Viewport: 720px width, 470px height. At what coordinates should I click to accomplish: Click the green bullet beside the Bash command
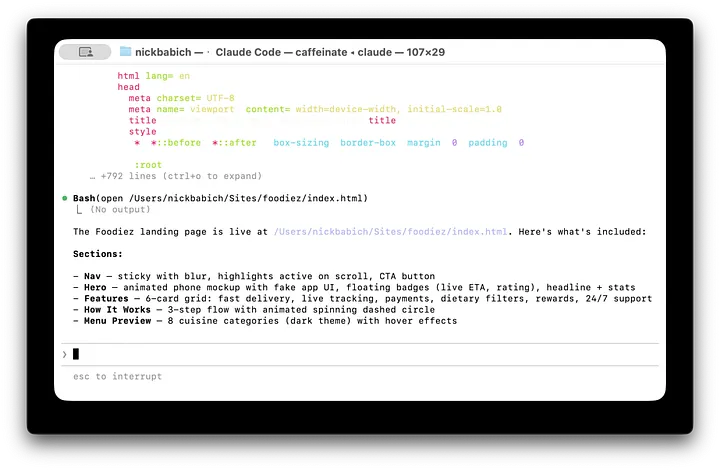[65, 198]
